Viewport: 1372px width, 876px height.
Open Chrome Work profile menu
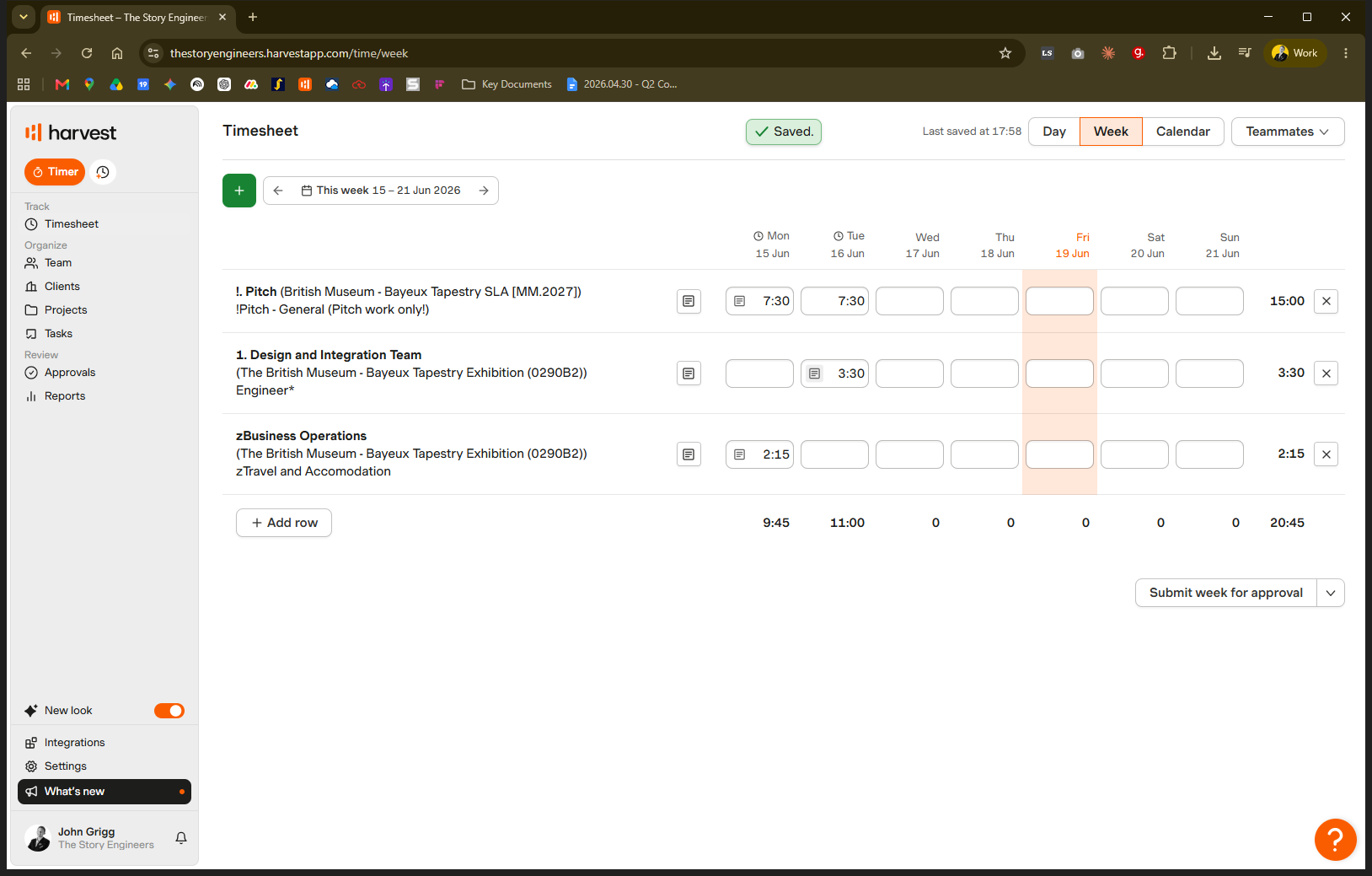coord(1295,53)
